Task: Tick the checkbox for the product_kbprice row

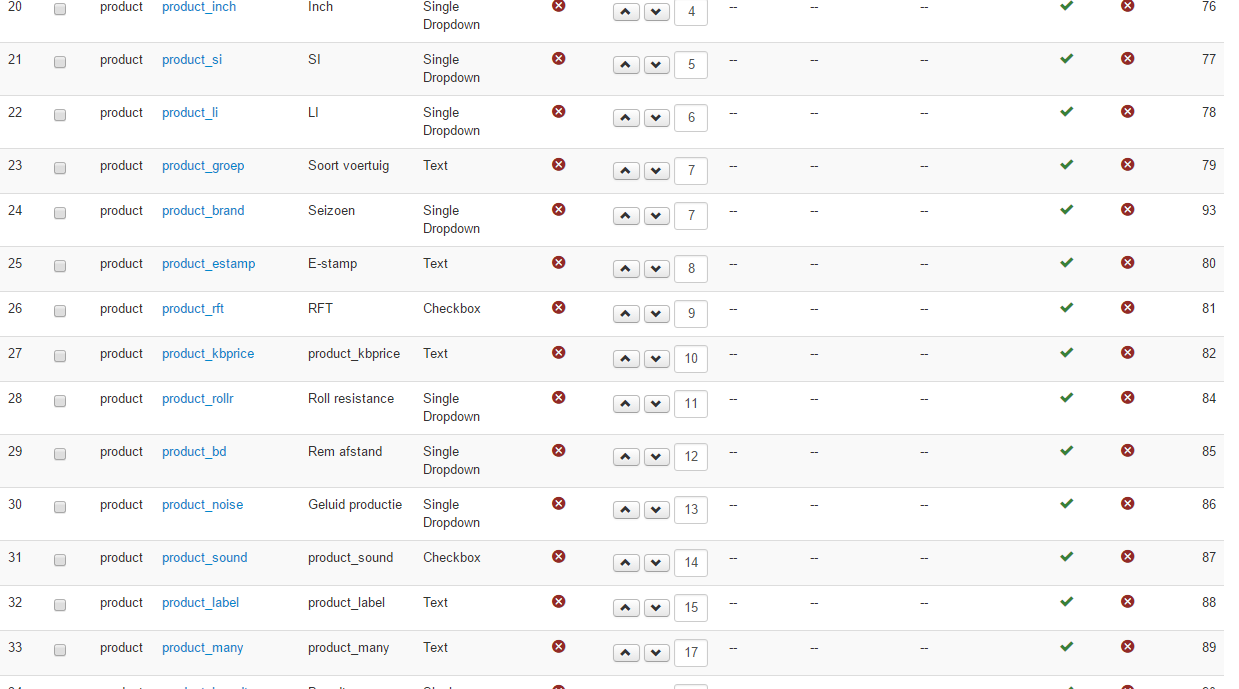Action: point(60,356)
